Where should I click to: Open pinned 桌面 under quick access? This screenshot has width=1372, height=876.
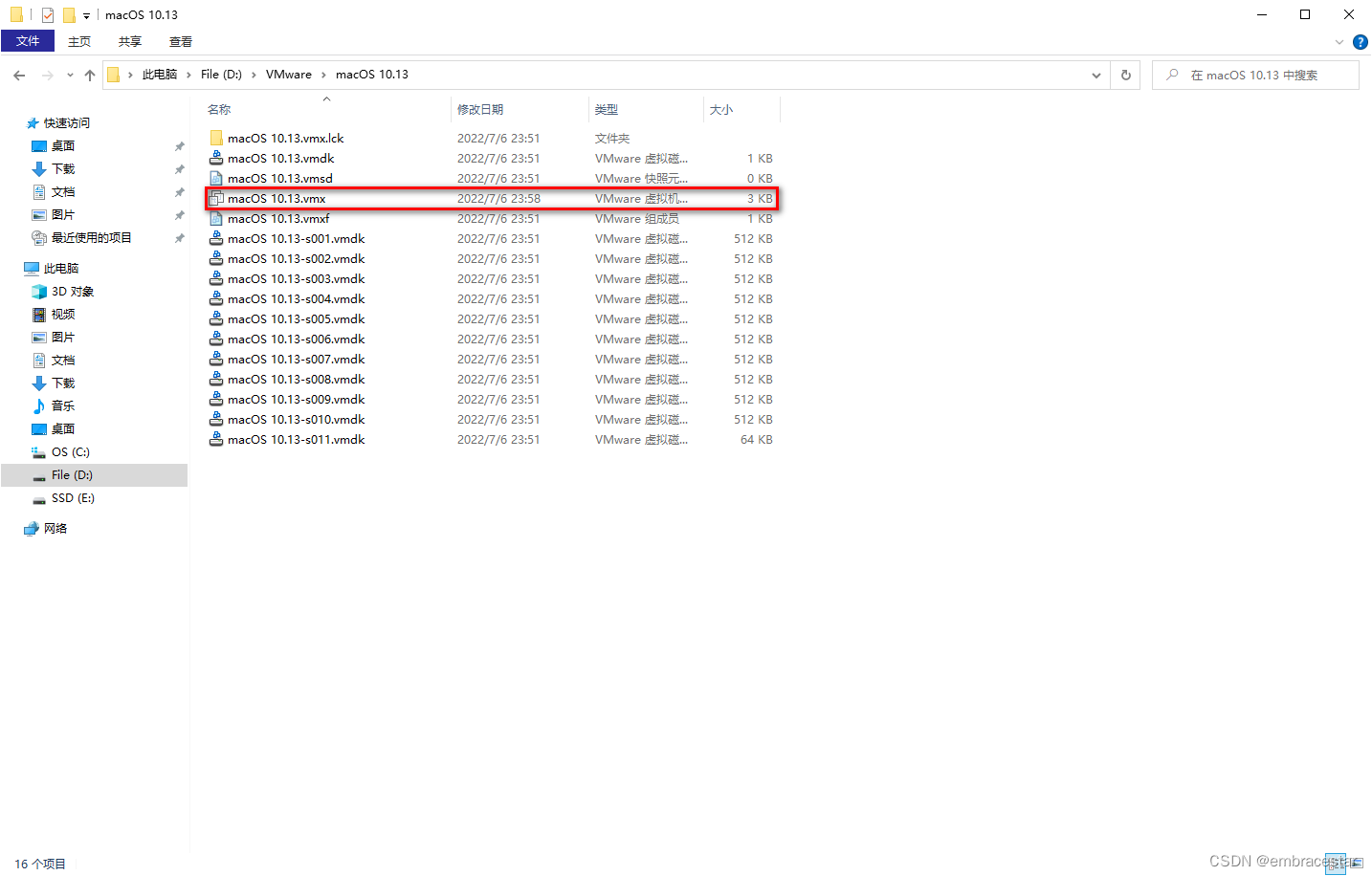pyautogui.click(x=63, y=146)
